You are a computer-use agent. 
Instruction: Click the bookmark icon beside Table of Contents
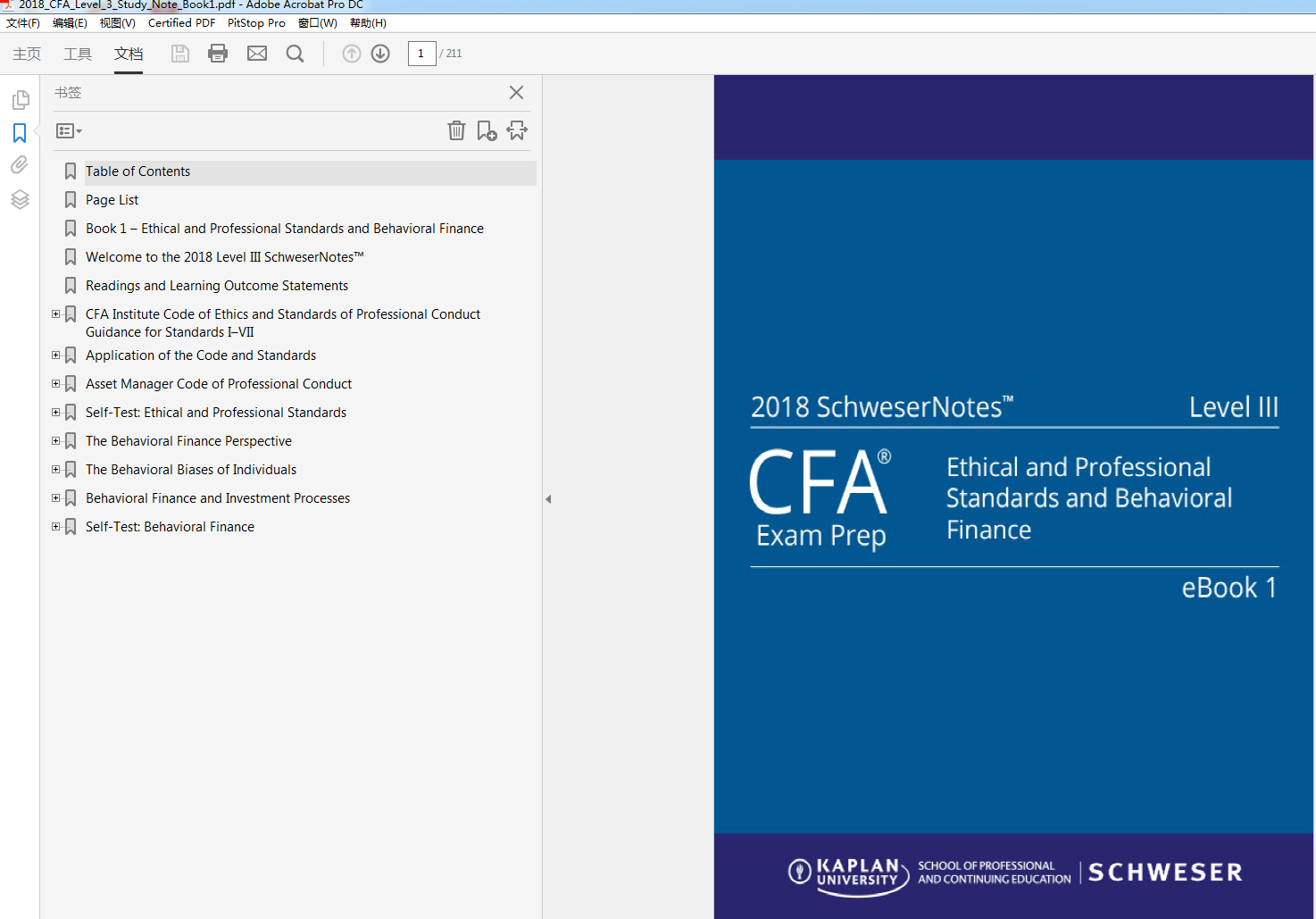(71, 171)
